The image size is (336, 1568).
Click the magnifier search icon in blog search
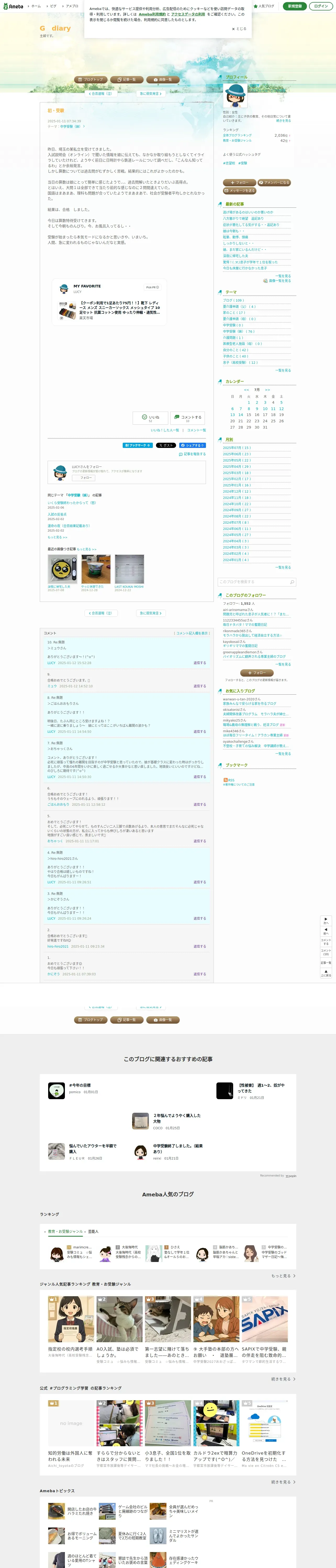(x=292, y=582)
